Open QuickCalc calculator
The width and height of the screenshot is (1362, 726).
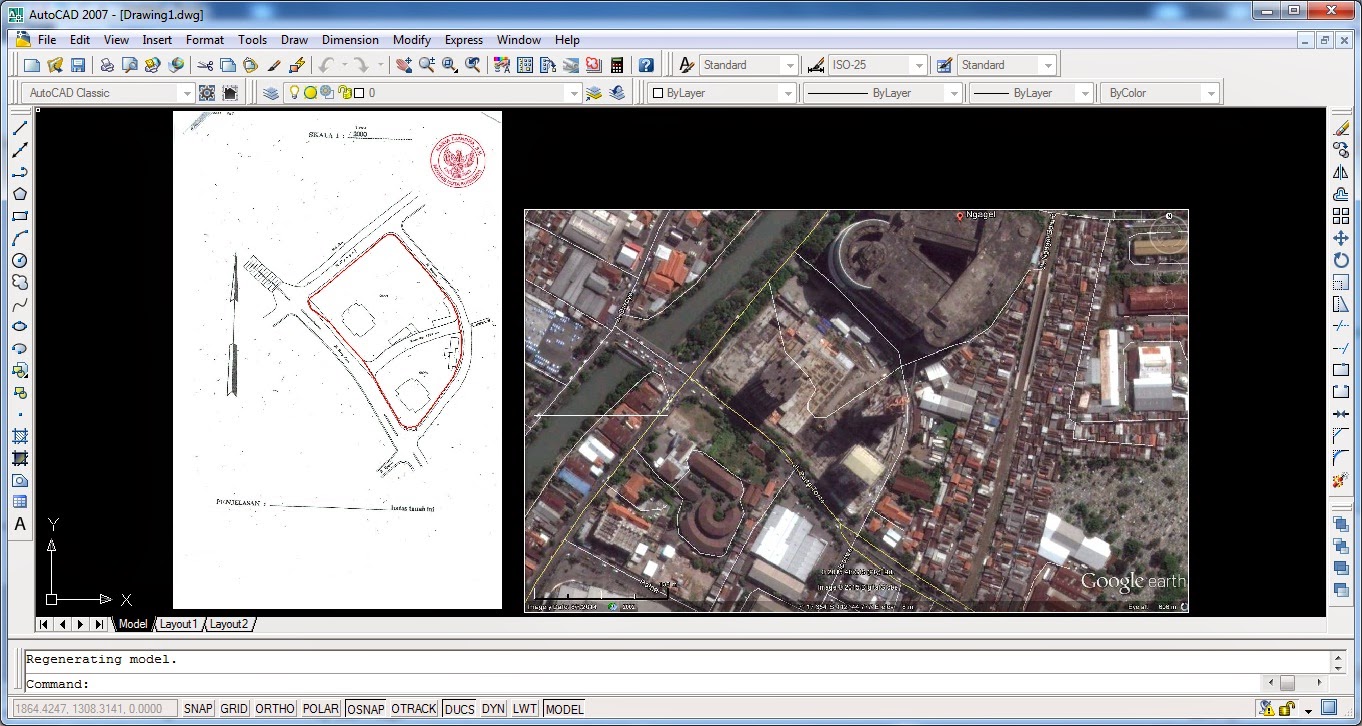617,65
